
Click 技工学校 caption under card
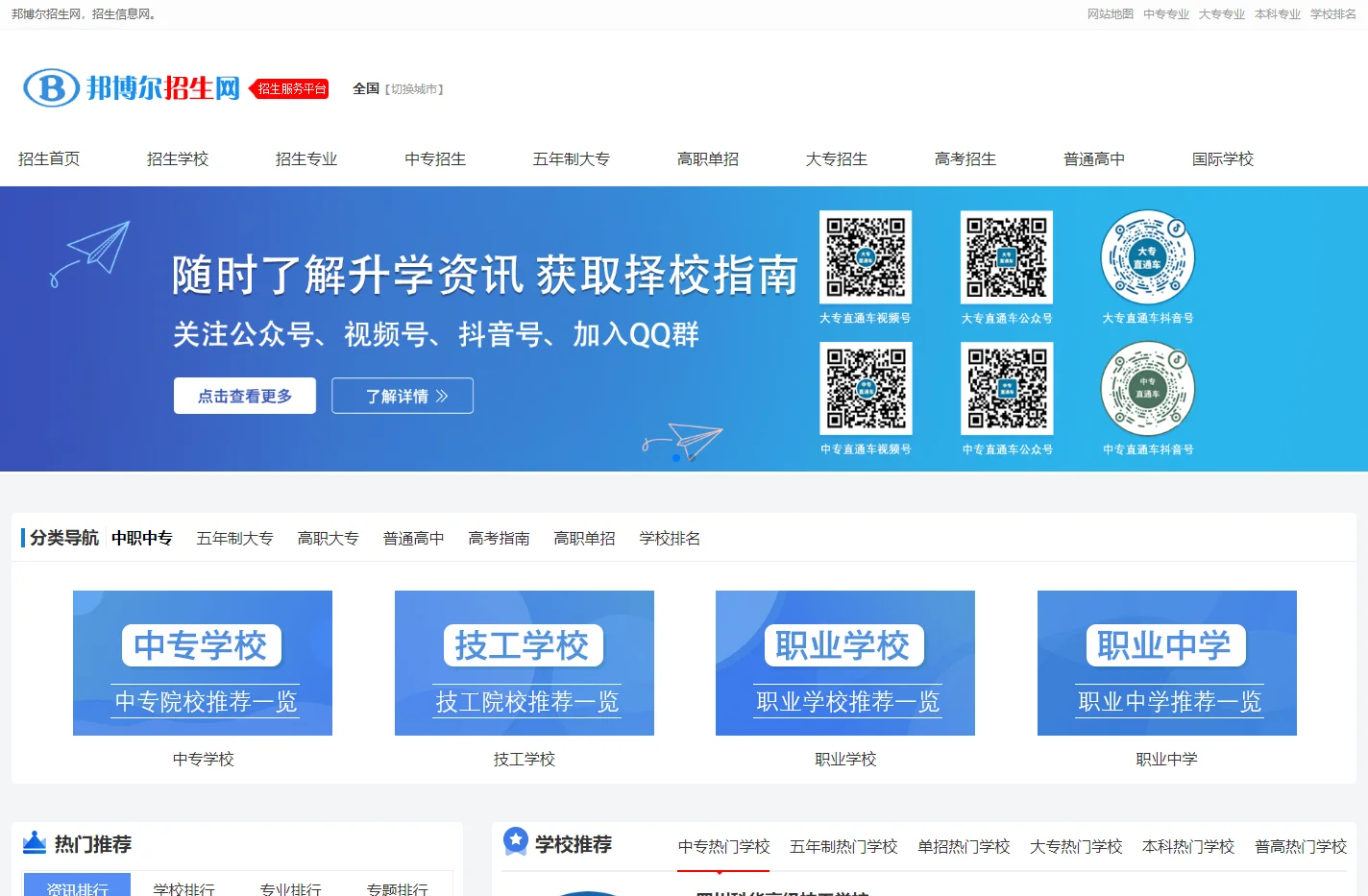(525, 760)
